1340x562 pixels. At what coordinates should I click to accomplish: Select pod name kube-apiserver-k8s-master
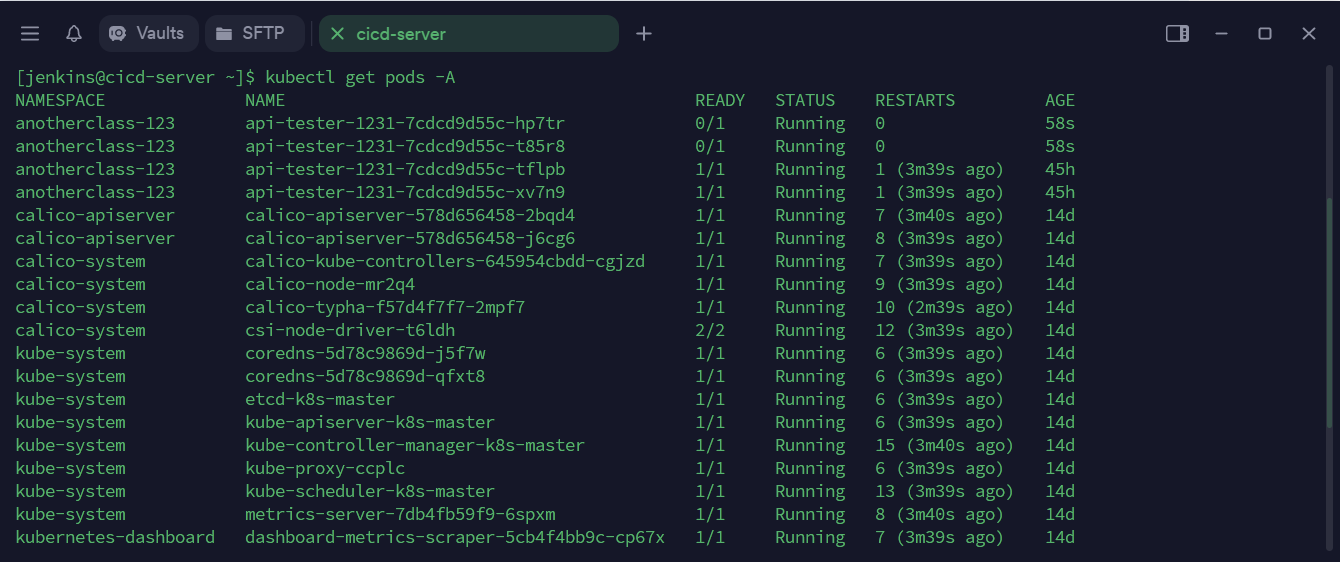tap(370, 422)
